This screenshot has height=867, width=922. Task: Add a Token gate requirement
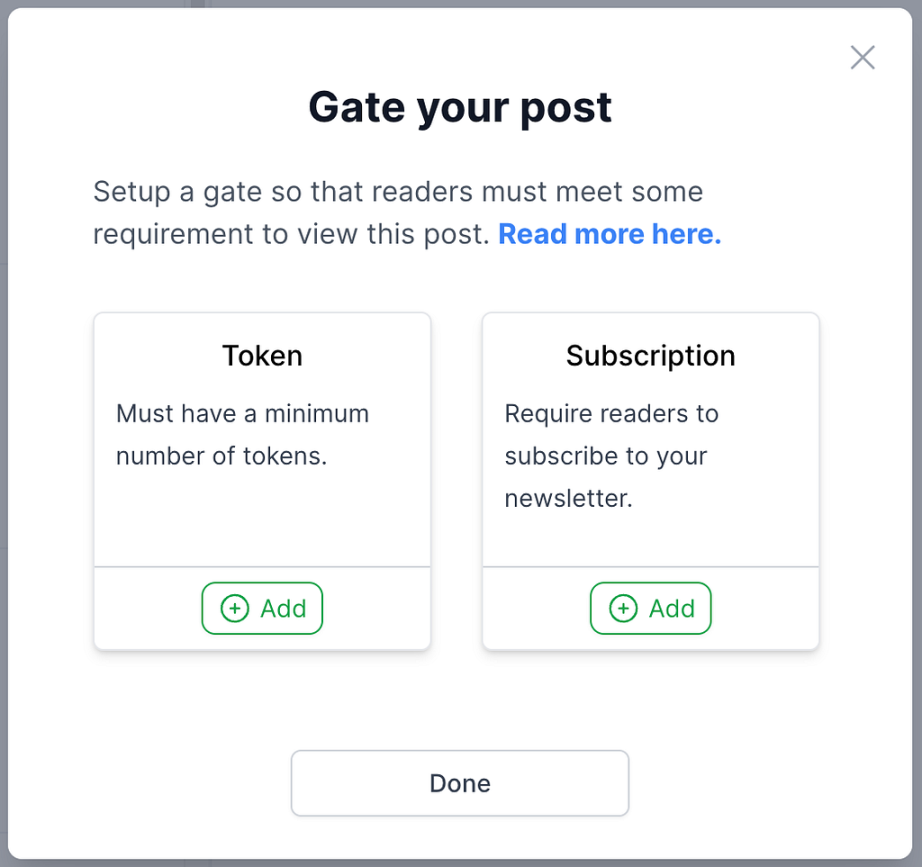262,608
